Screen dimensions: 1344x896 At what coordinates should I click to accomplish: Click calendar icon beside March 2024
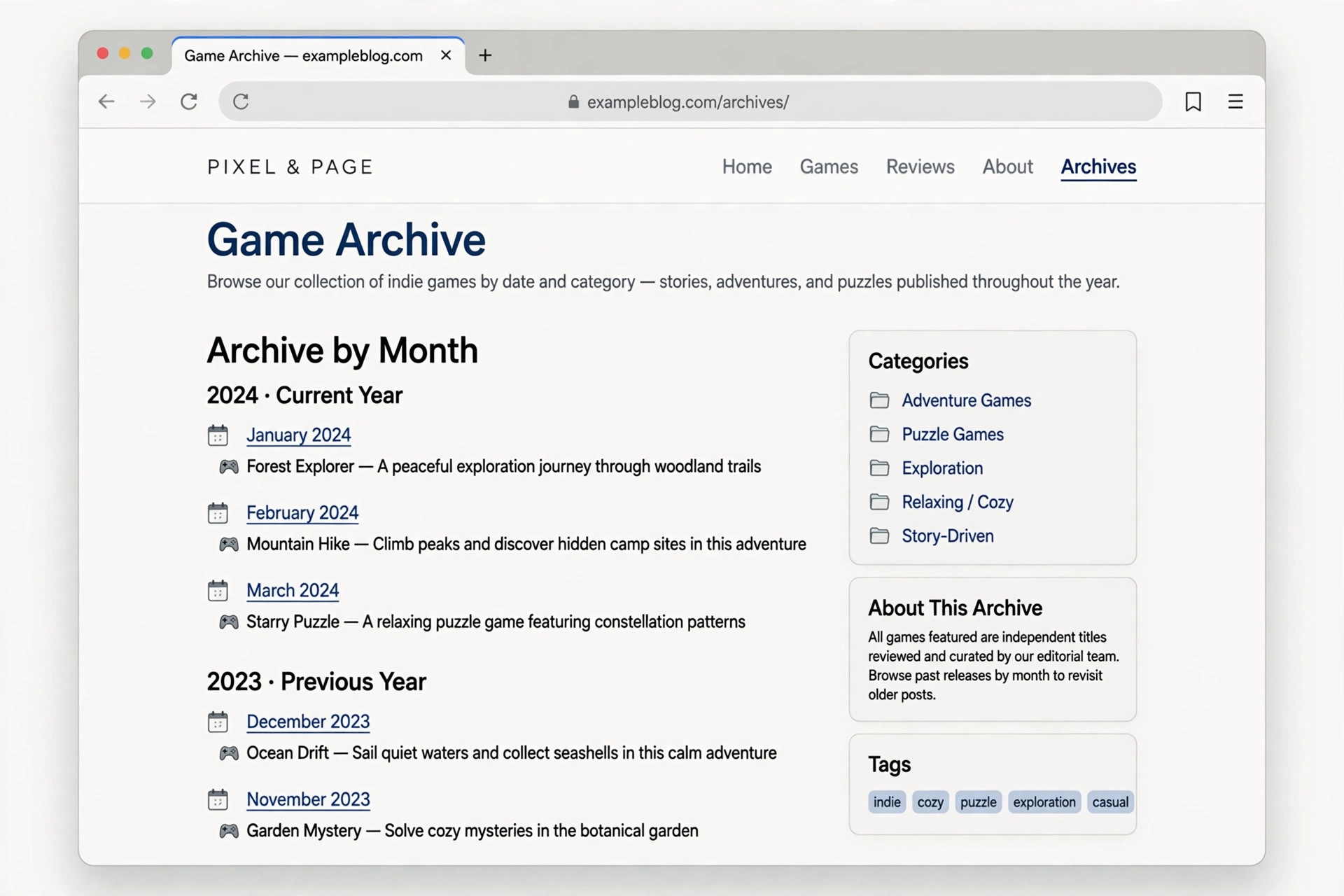(218, 591)
